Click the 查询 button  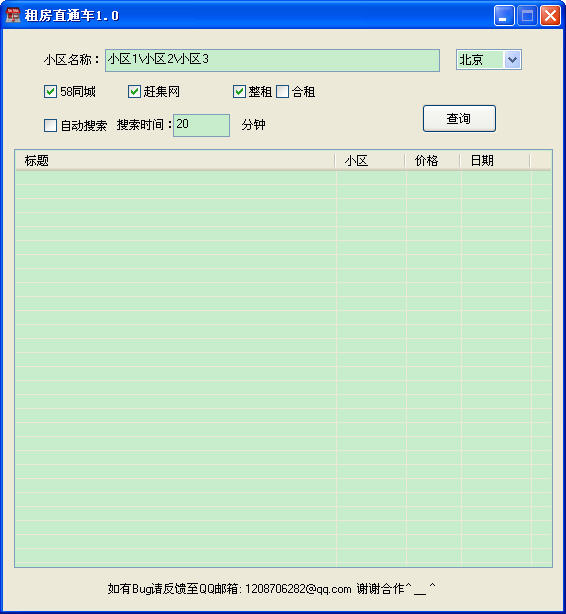[x=459, y=118]
